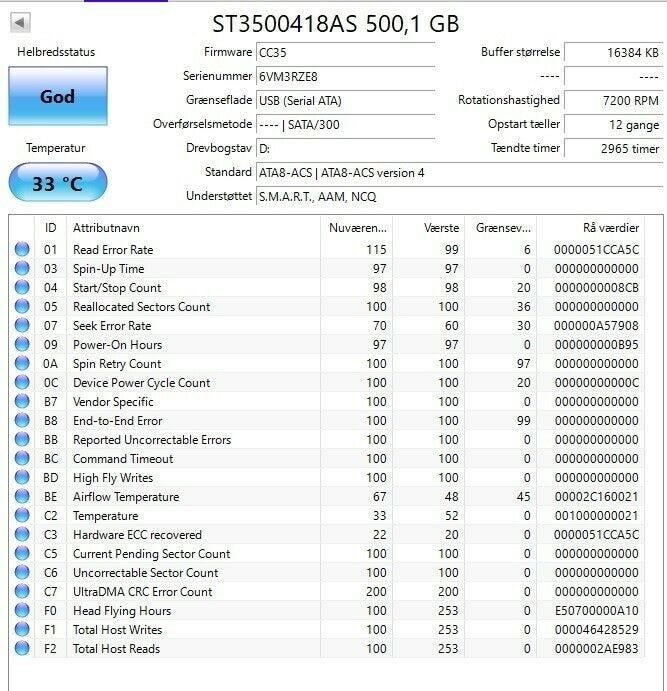The height and width of the screenshot is (691, 667).
Task: Click the Serienummer field 6VM3RZE8
Action: point(345,77)
